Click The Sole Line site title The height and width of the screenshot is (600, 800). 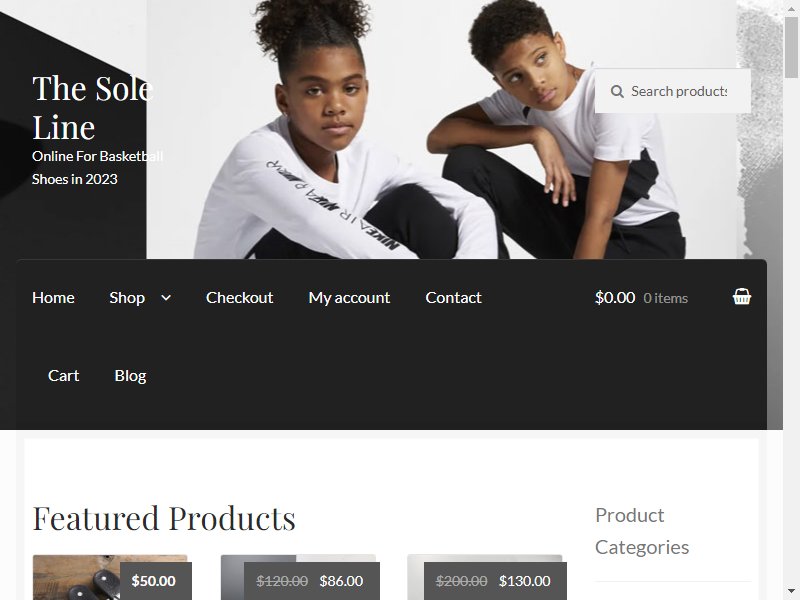pyautogui.click(x=92, y=108)
